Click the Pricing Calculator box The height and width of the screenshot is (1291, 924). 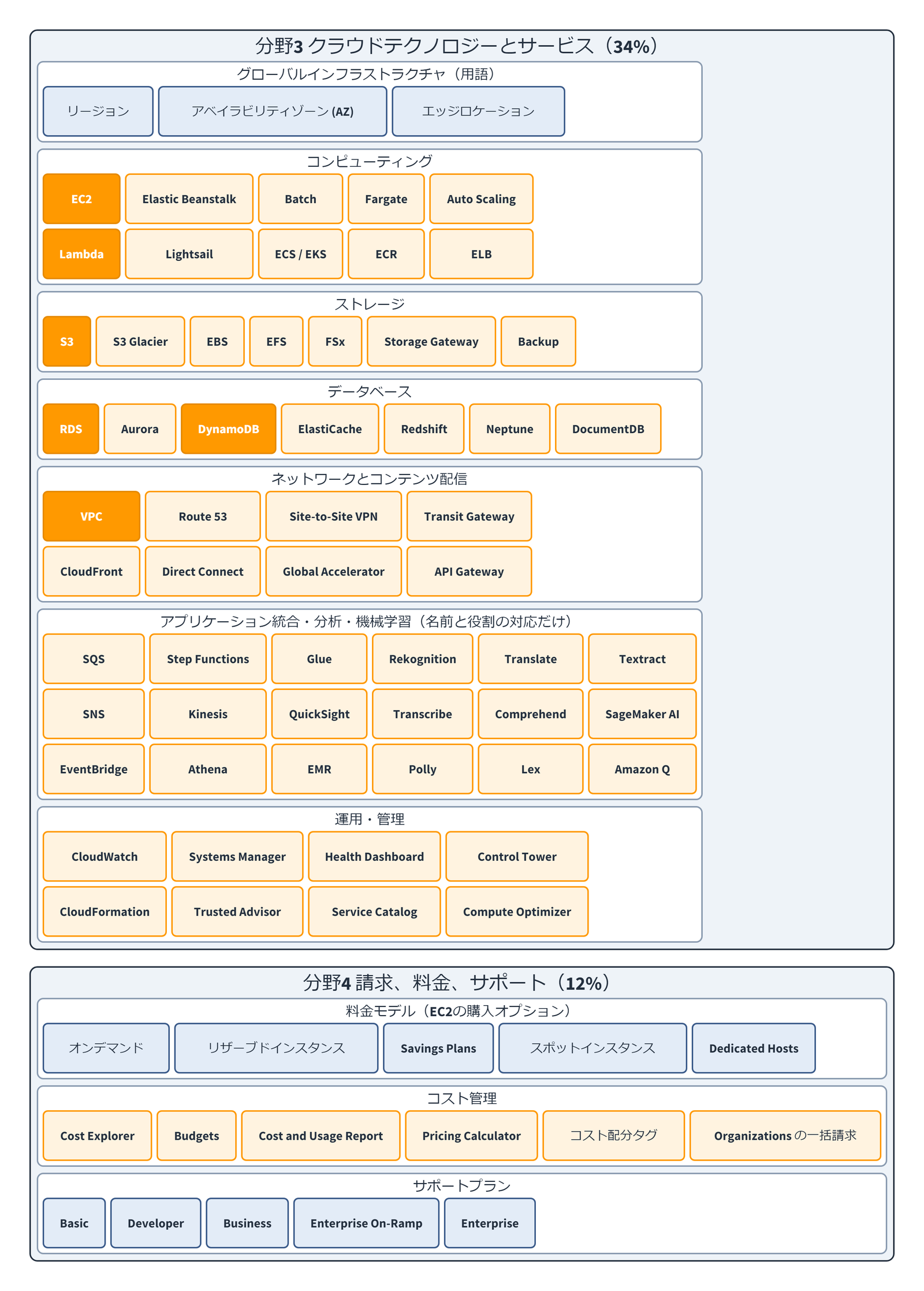[x=471, y=1136]
